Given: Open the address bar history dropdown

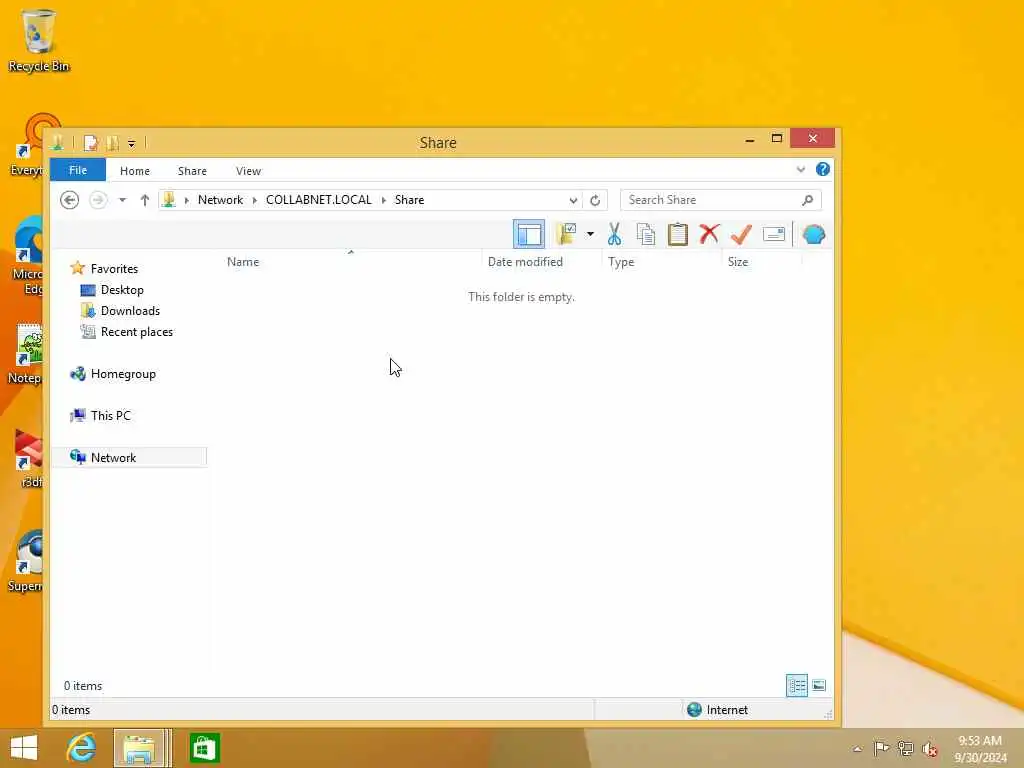Looking at the screenshot, I should (573, 200).
